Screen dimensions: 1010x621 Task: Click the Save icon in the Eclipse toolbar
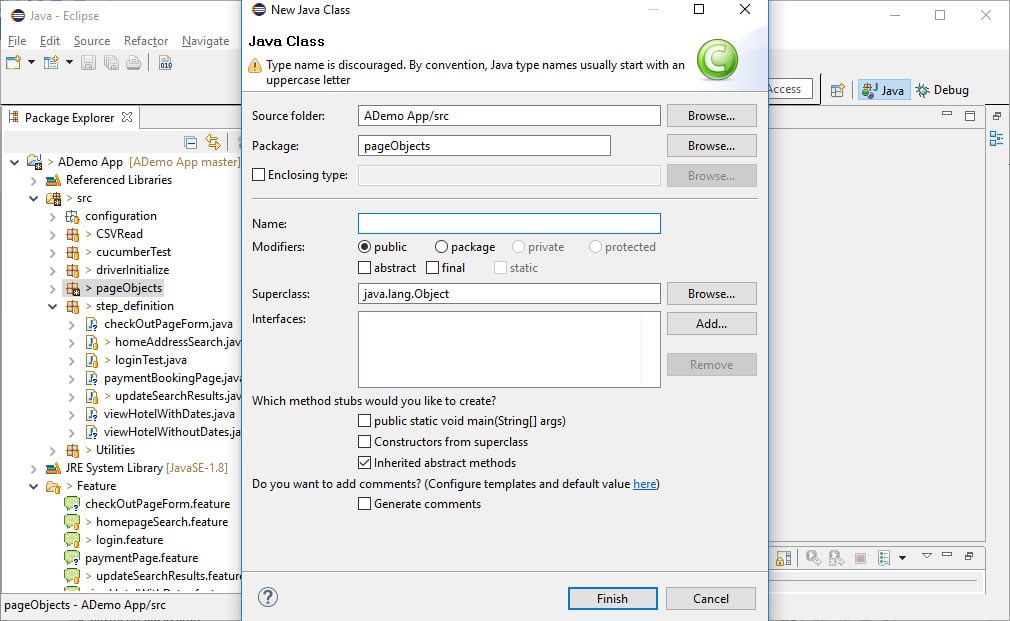[88, 62]
